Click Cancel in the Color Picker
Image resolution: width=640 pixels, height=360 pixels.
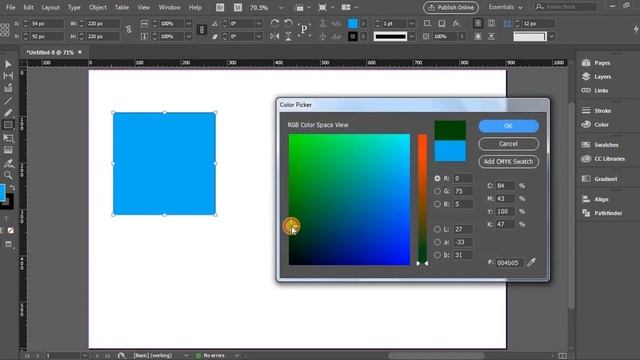tap(508, 144)
